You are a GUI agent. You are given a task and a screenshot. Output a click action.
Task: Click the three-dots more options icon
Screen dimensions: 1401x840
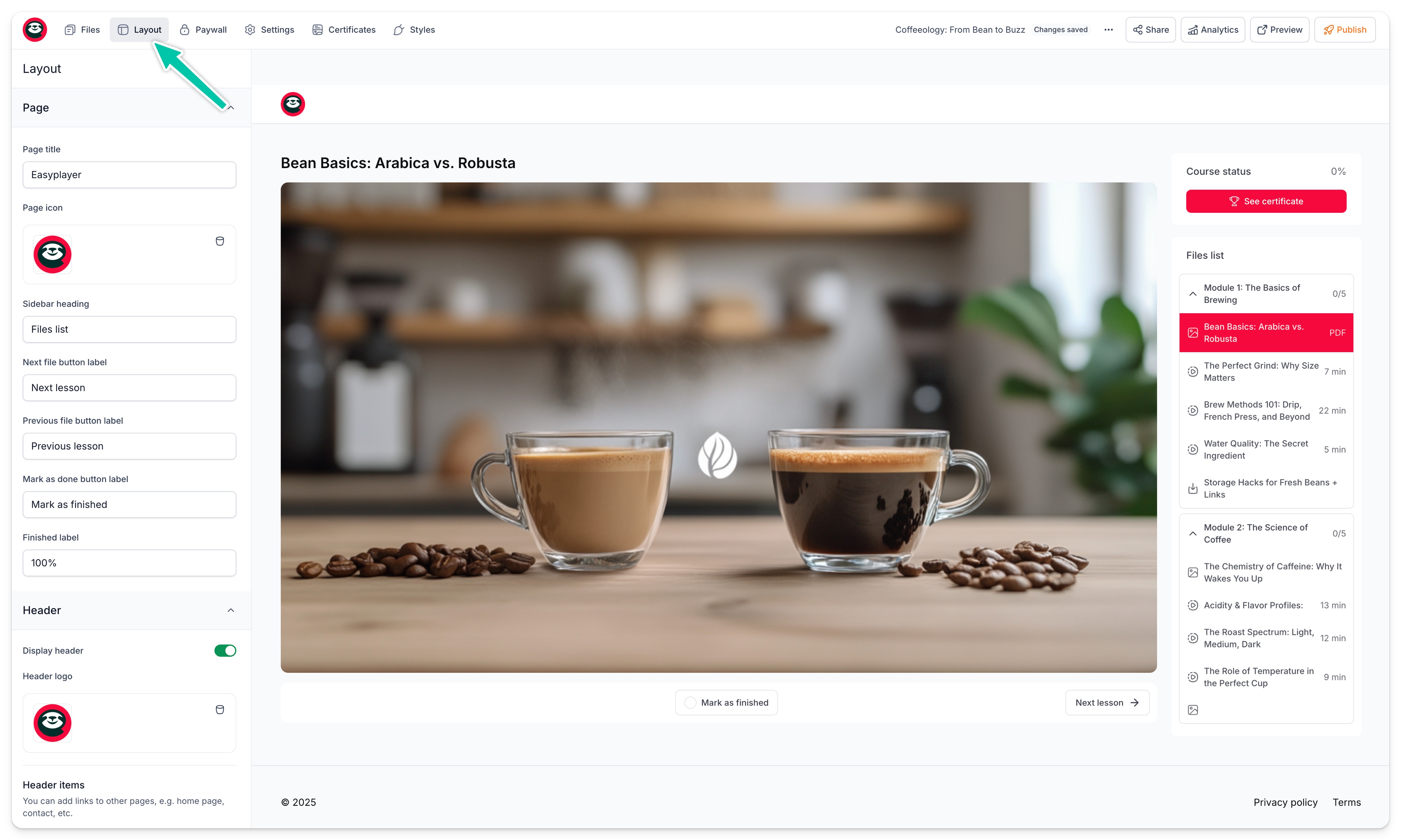tap(1108, 30)
